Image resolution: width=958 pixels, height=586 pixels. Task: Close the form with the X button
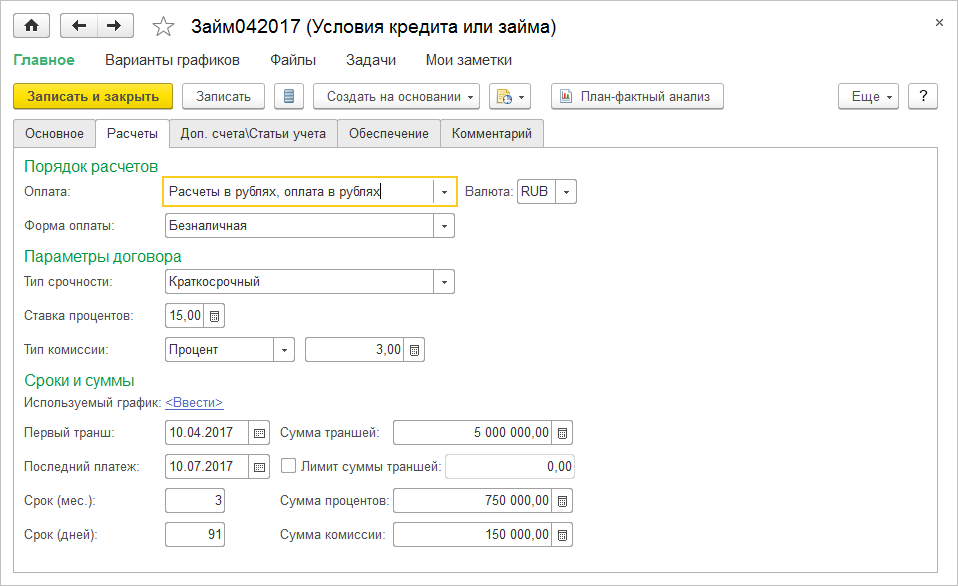click(939, 23)
